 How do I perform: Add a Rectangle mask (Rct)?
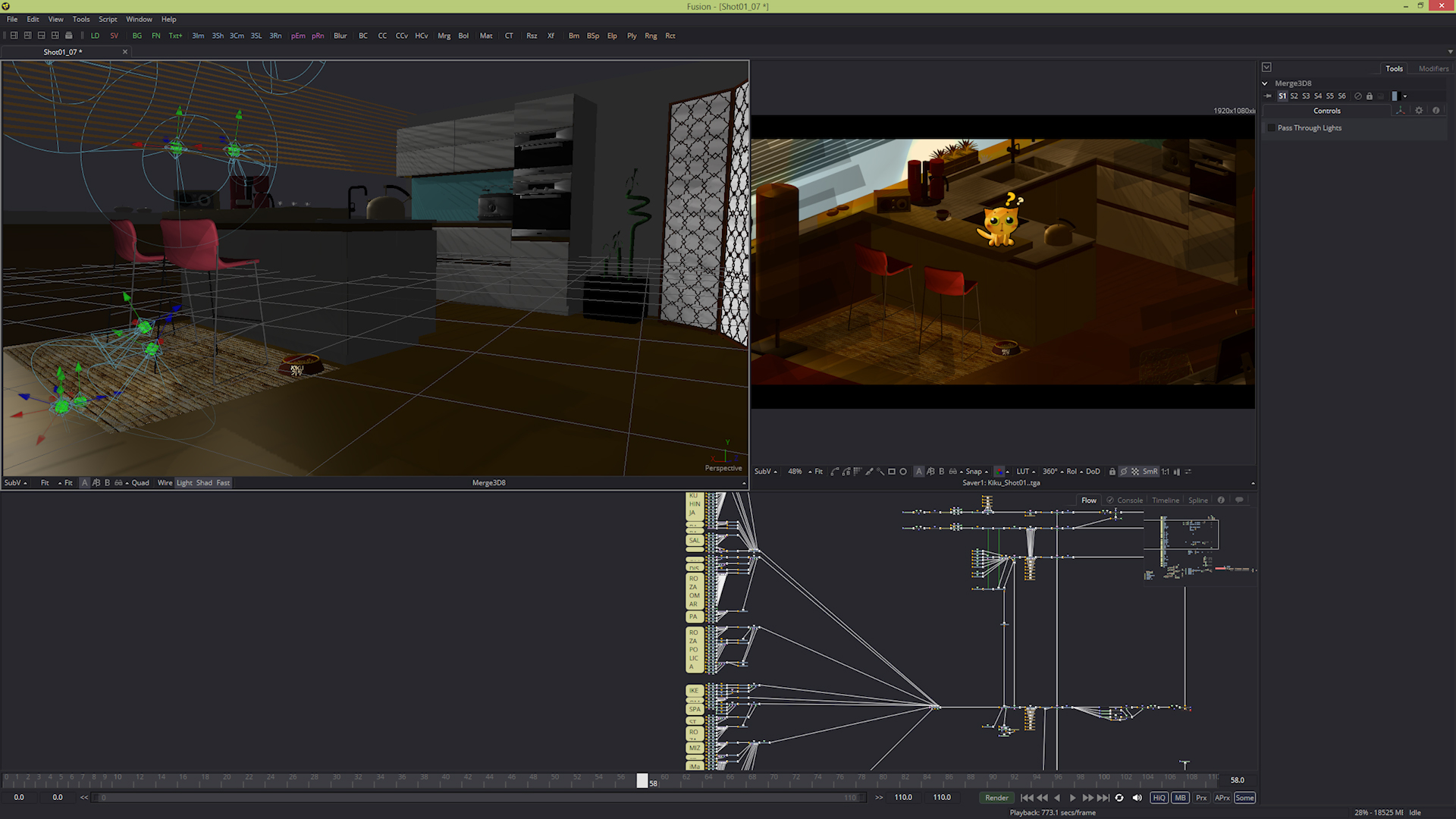(x=670, y=36)
